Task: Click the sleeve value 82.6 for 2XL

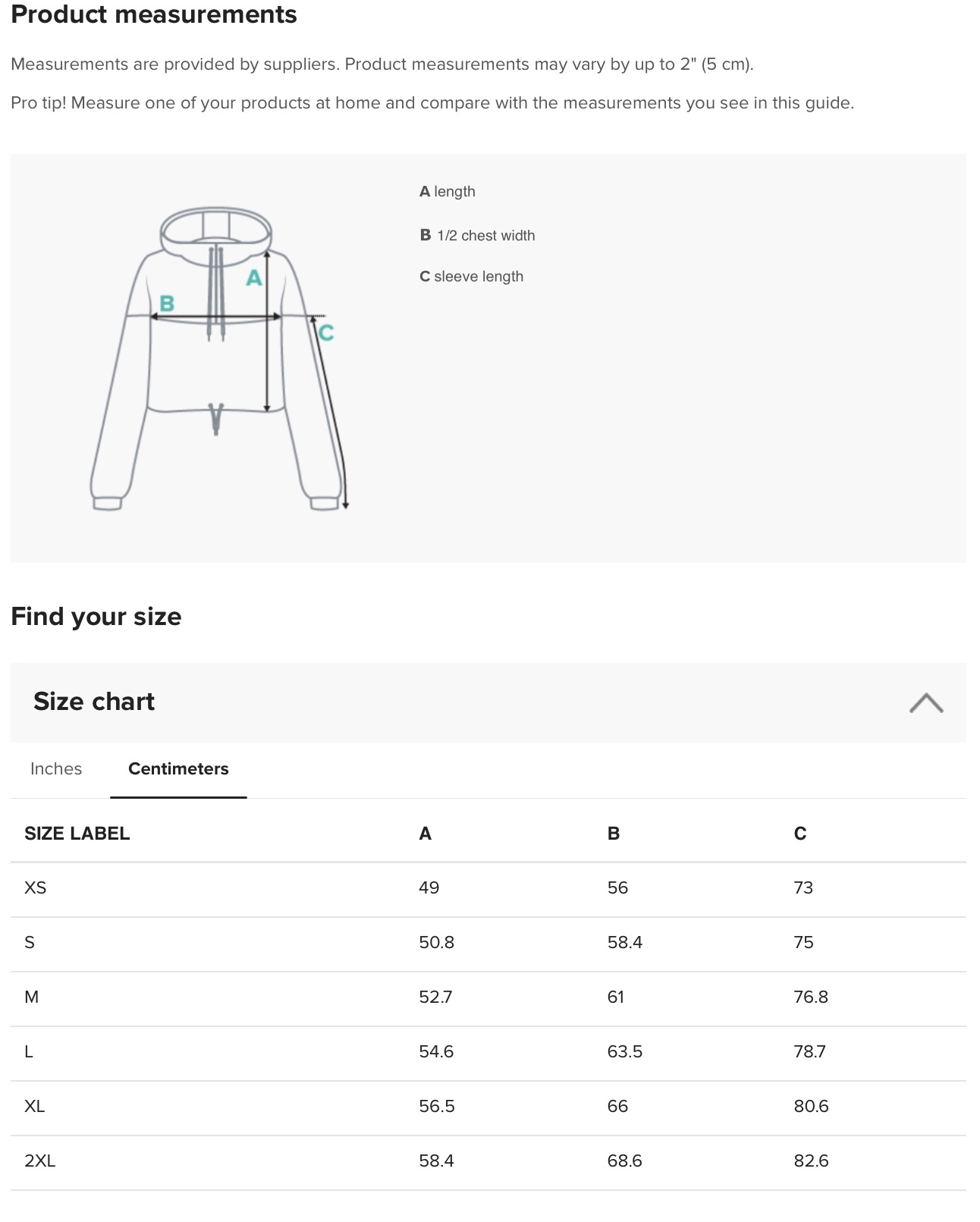Action: (x=813, y=1160)
